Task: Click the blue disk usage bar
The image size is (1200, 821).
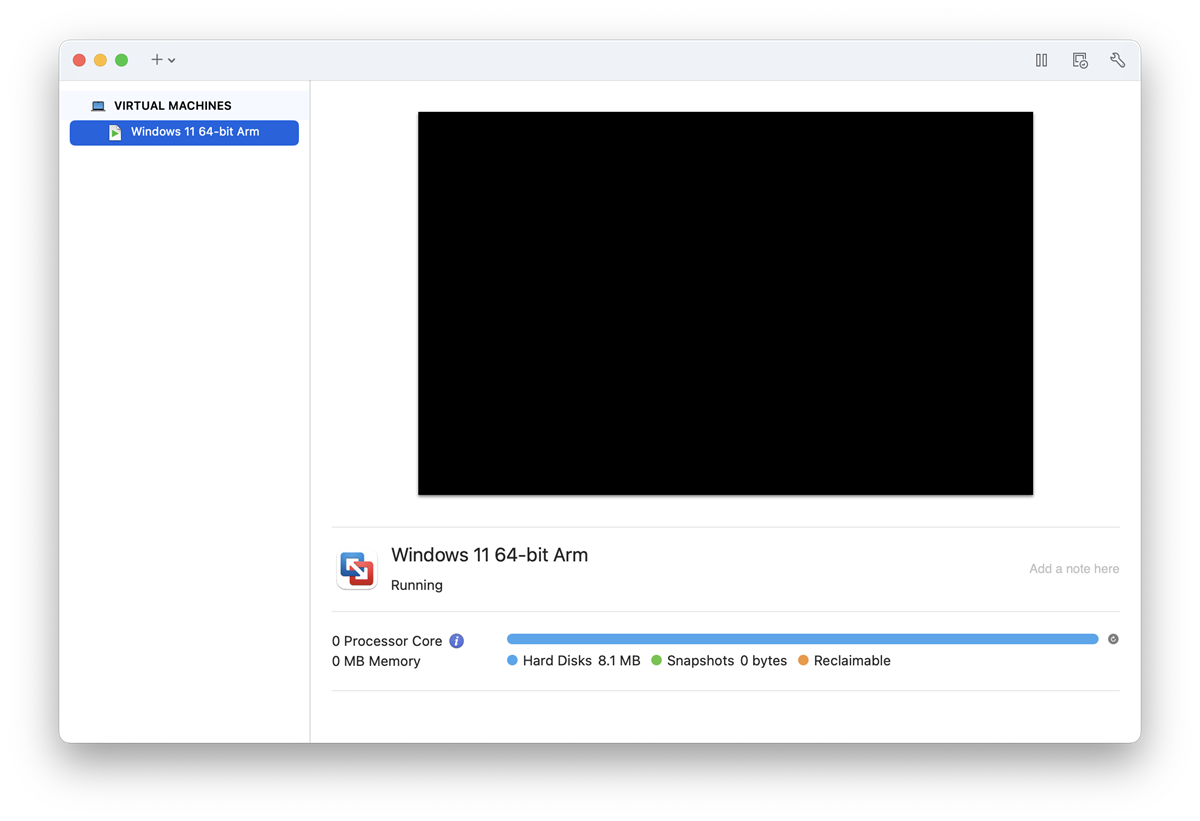Action: (802, 639)
